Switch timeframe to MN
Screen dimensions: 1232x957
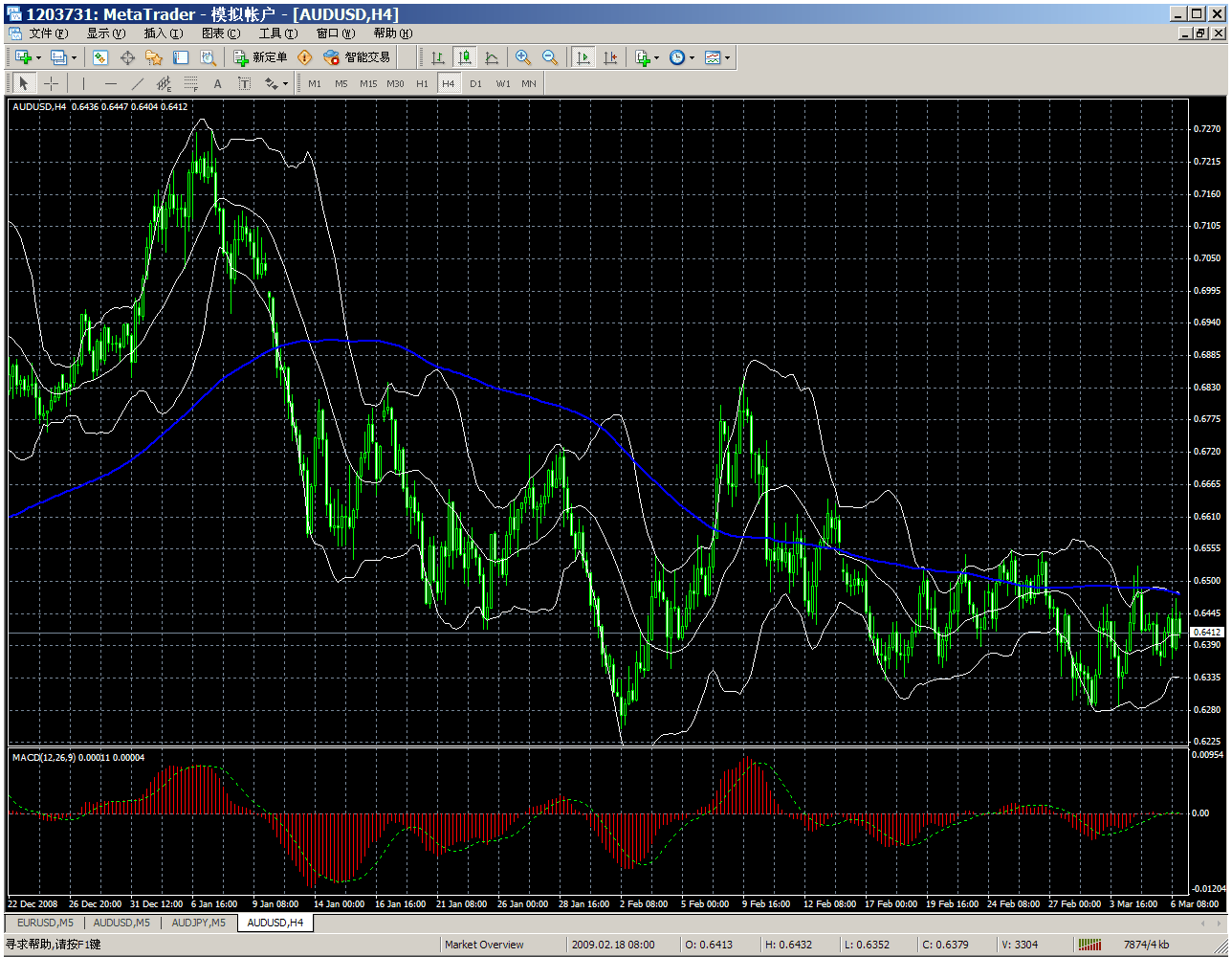coord(529,83)
